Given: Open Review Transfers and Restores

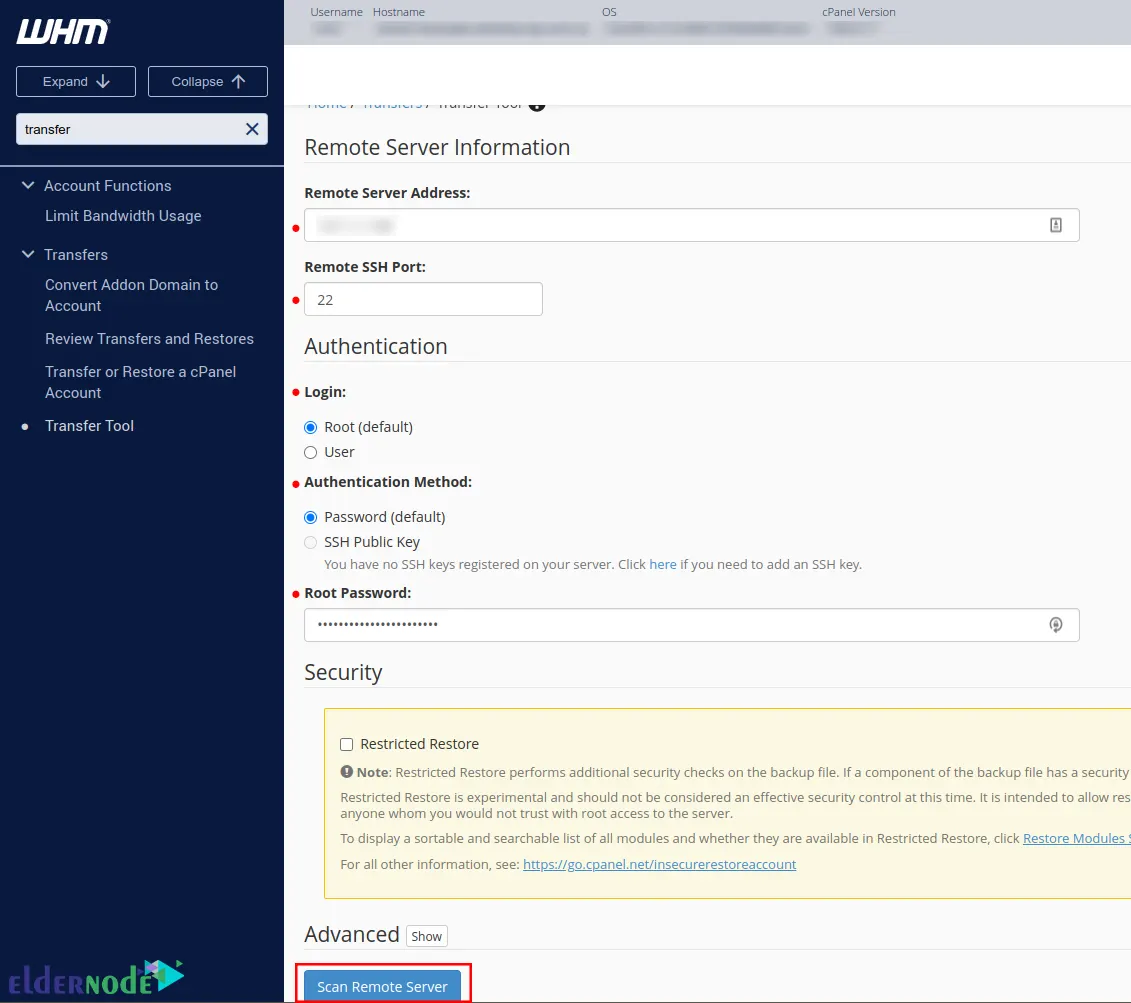Looking at the screenshot, I should point(149,338).
